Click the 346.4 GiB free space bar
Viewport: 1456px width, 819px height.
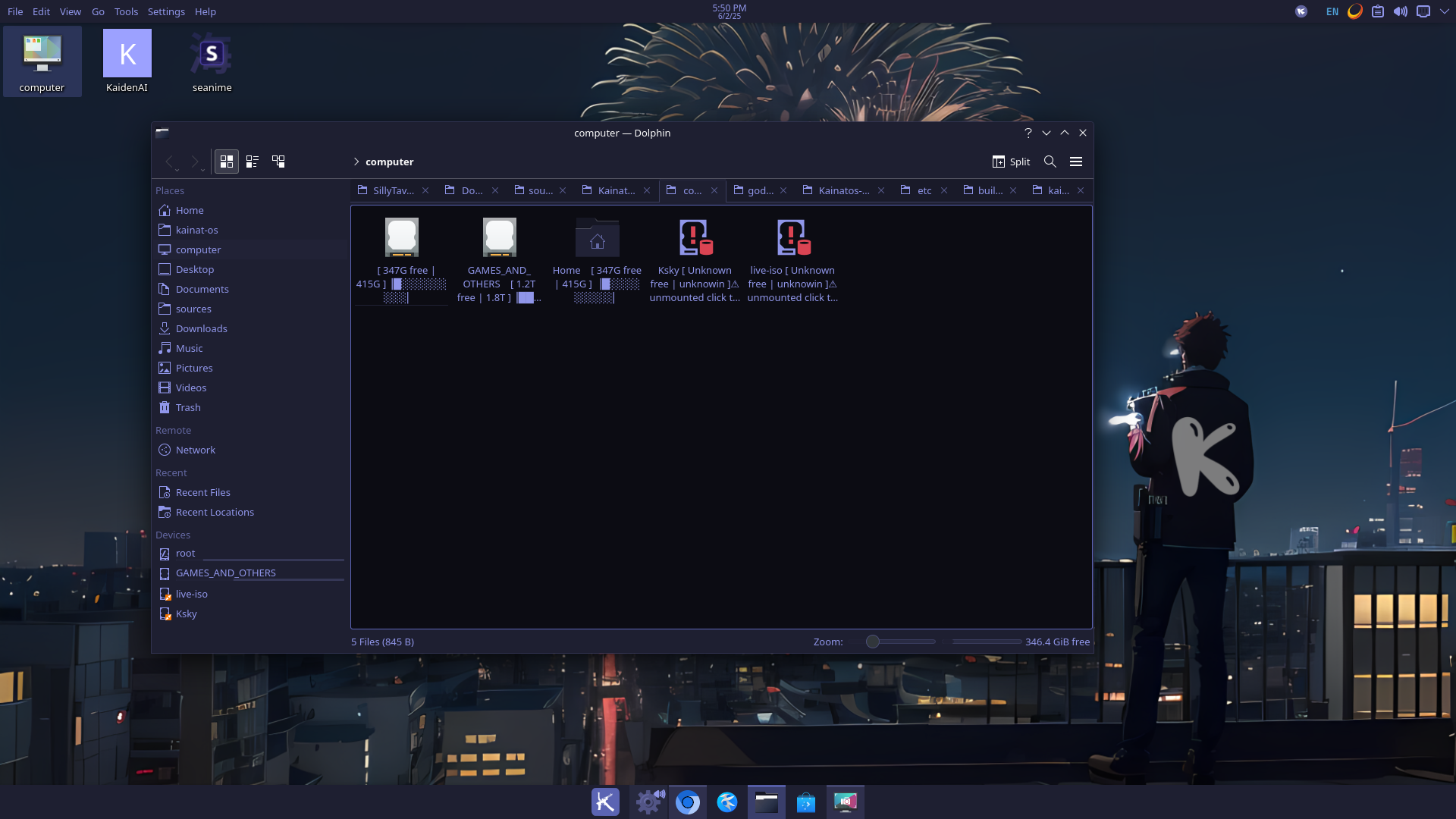click(1021, 642)
